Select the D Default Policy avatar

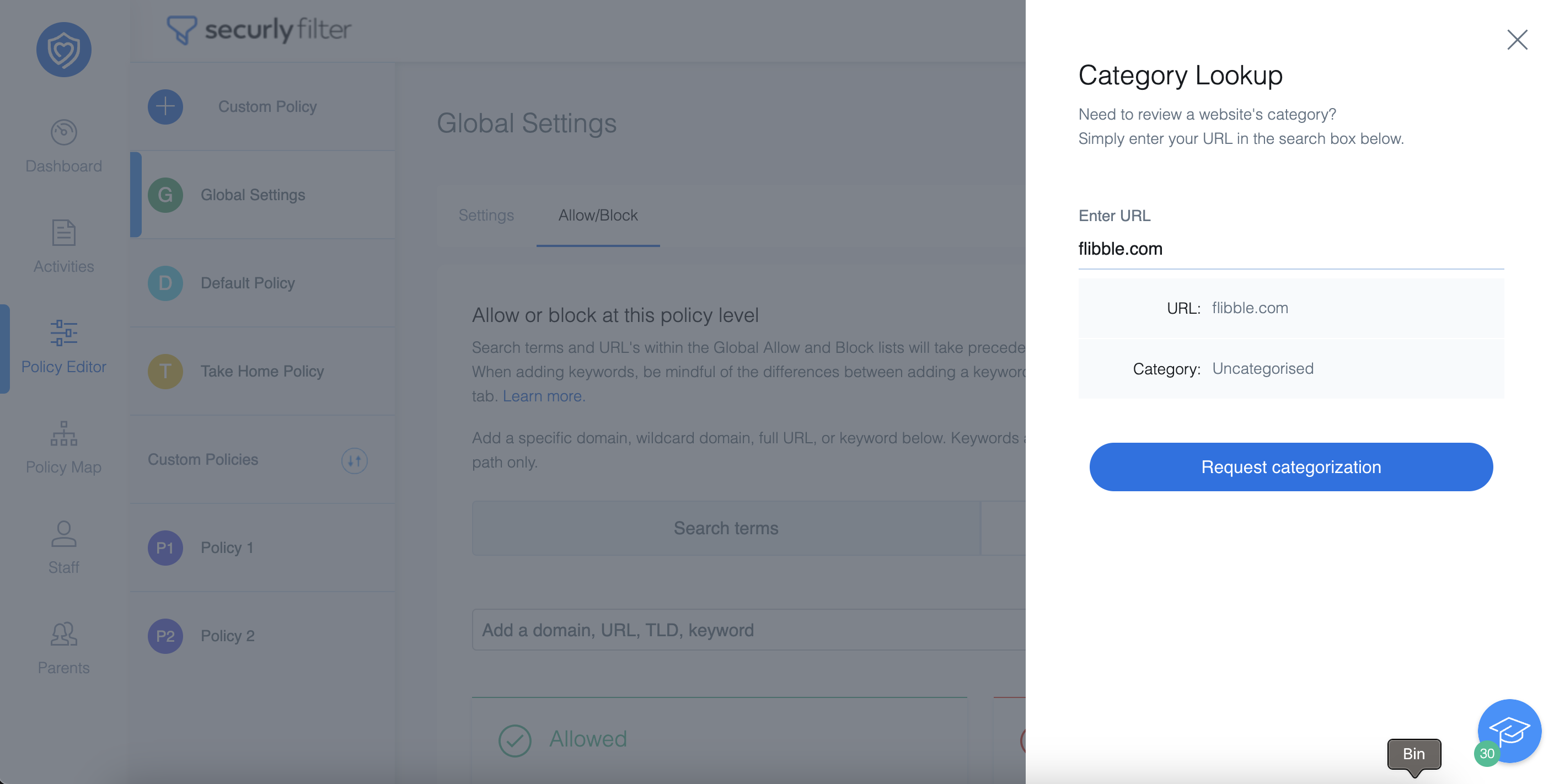[x=165, y=283]
